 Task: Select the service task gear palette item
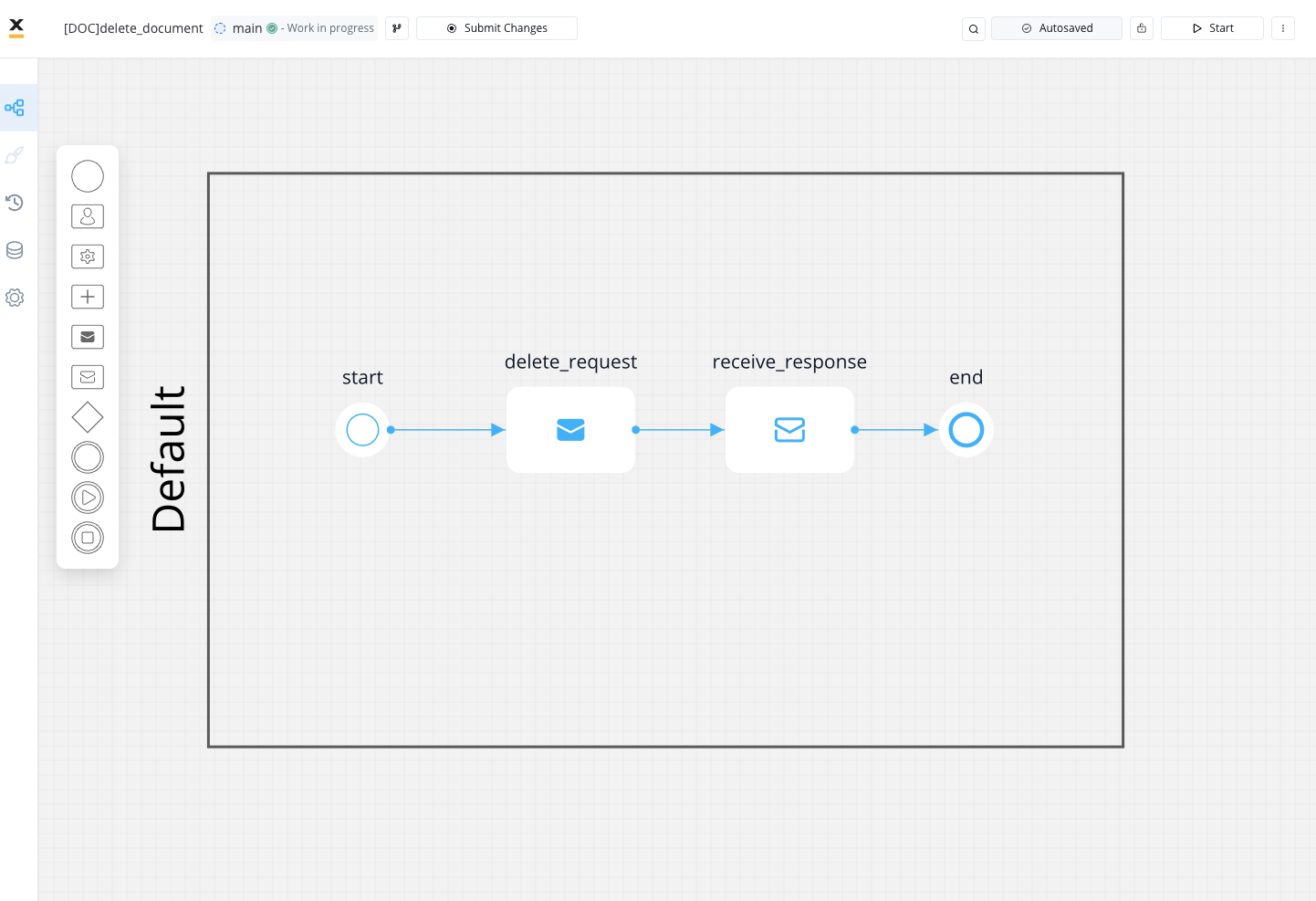pos(88,257)
